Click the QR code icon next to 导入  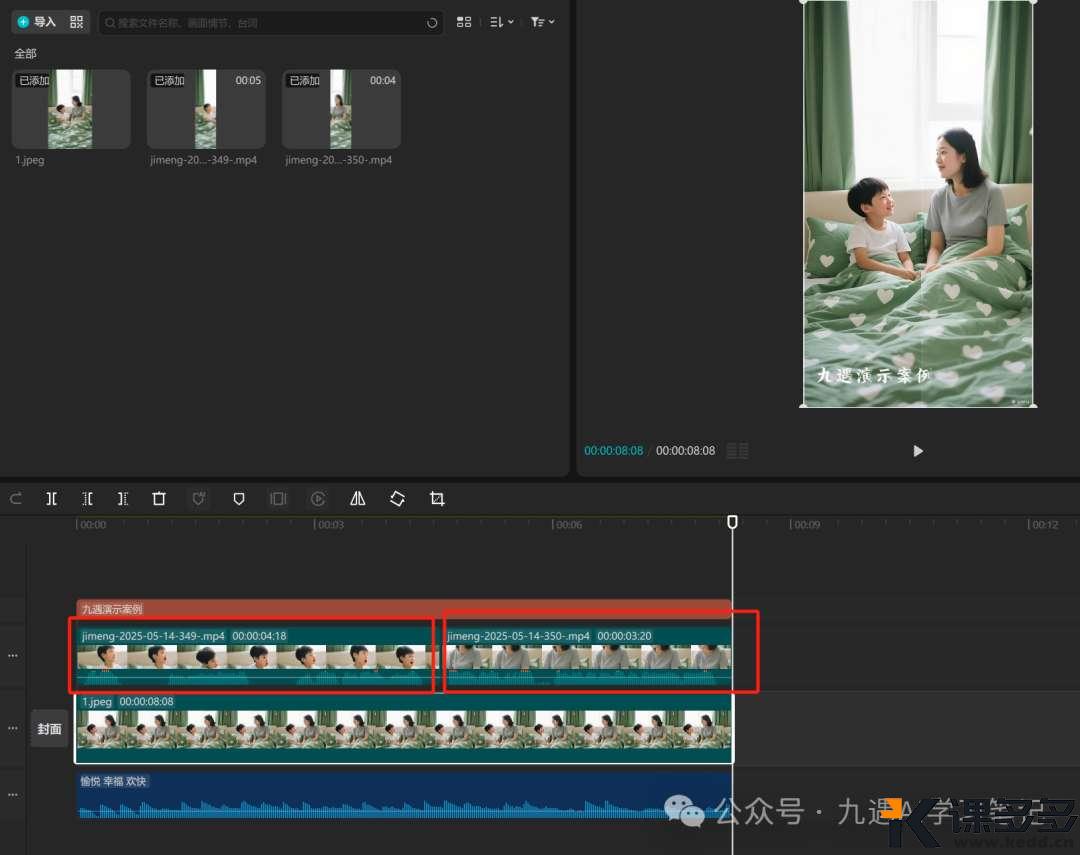coord(77,22)
